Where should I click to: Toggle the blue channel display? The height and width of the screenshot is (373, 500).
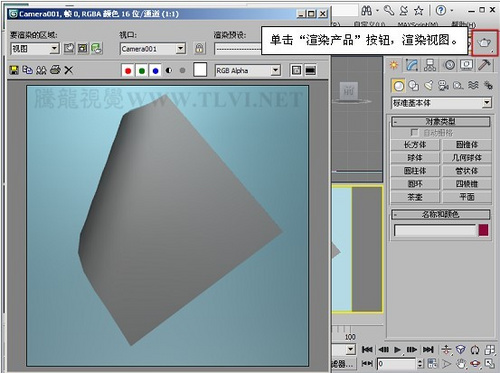point(155,71)
